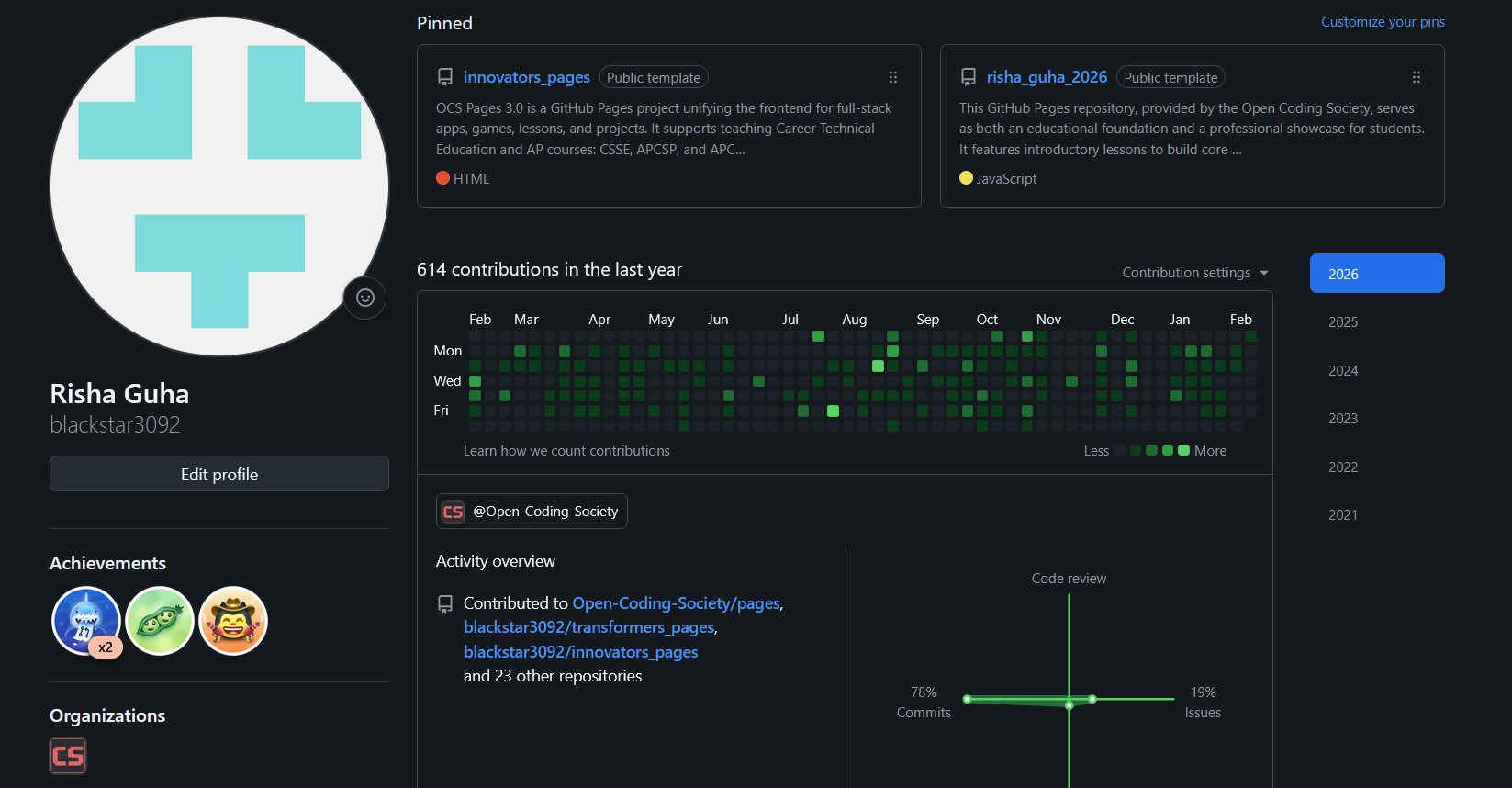Click the cowboy hat achievement badge
1512x788 pixels.
point(233,621)
